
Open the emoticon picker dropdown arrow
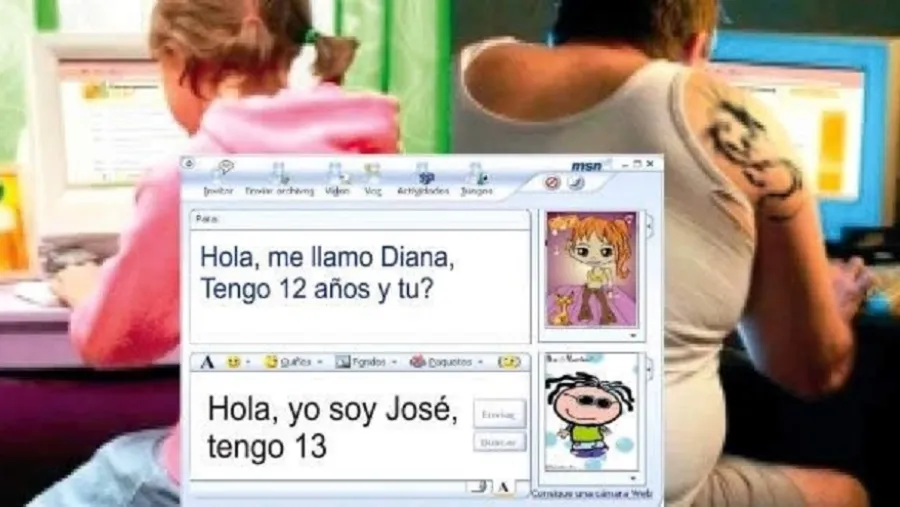pos(248,362)
